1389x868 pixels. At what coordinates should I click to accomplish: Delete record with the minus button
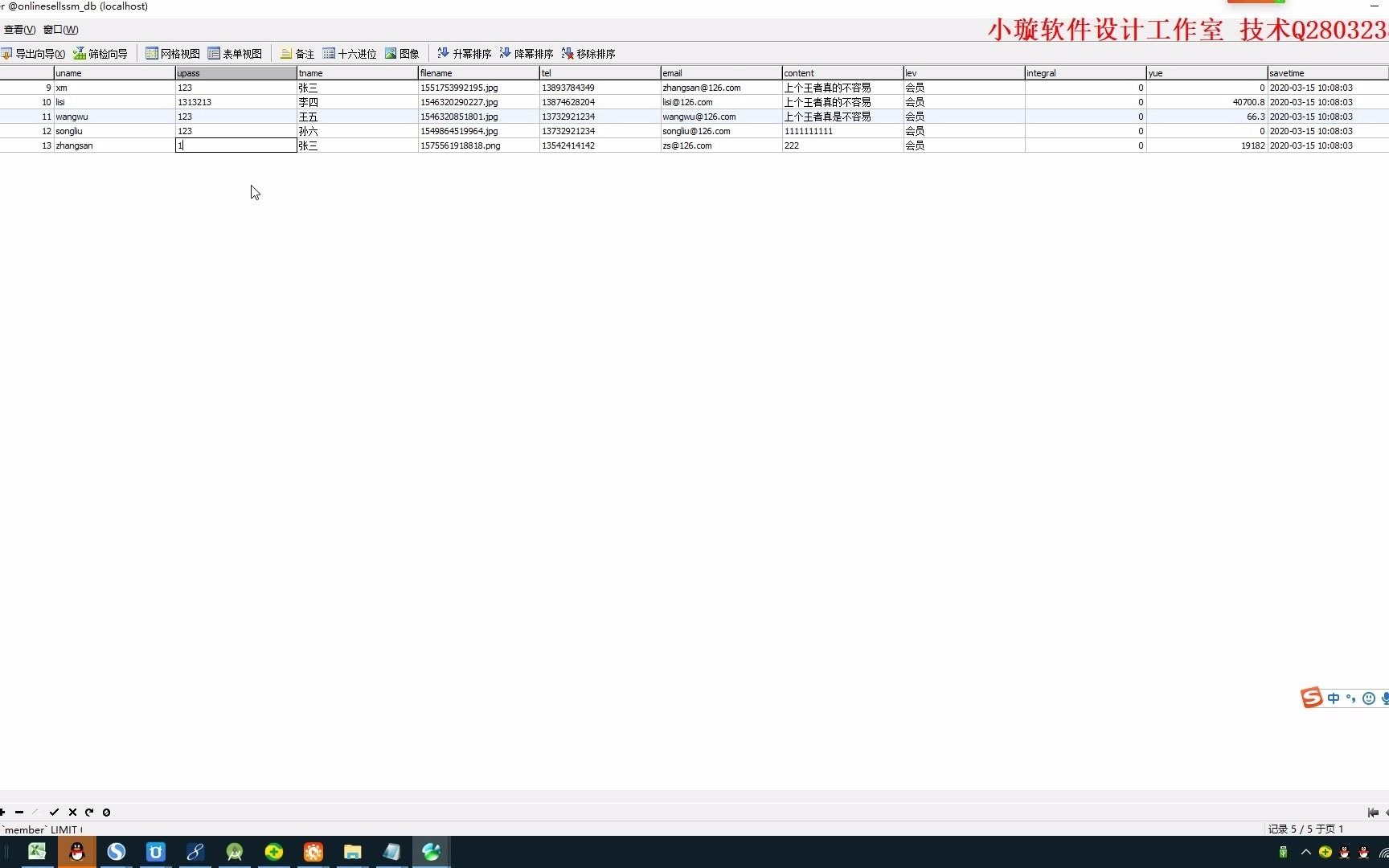pyautogui.click(x=19, y=813)
